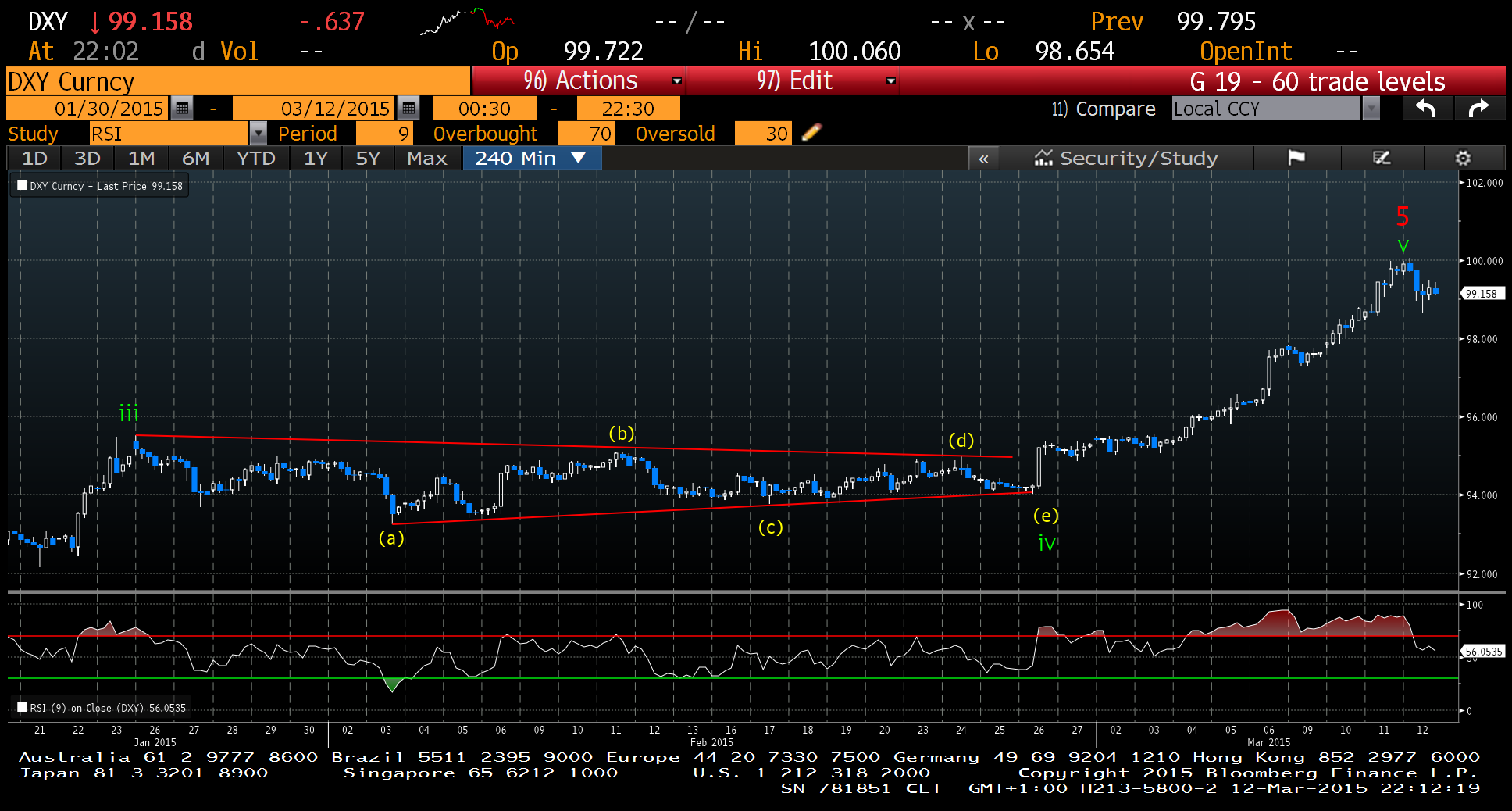Click the flag events icon
The width and height of the screenshot is (1512, 811).
(1296, 158)
